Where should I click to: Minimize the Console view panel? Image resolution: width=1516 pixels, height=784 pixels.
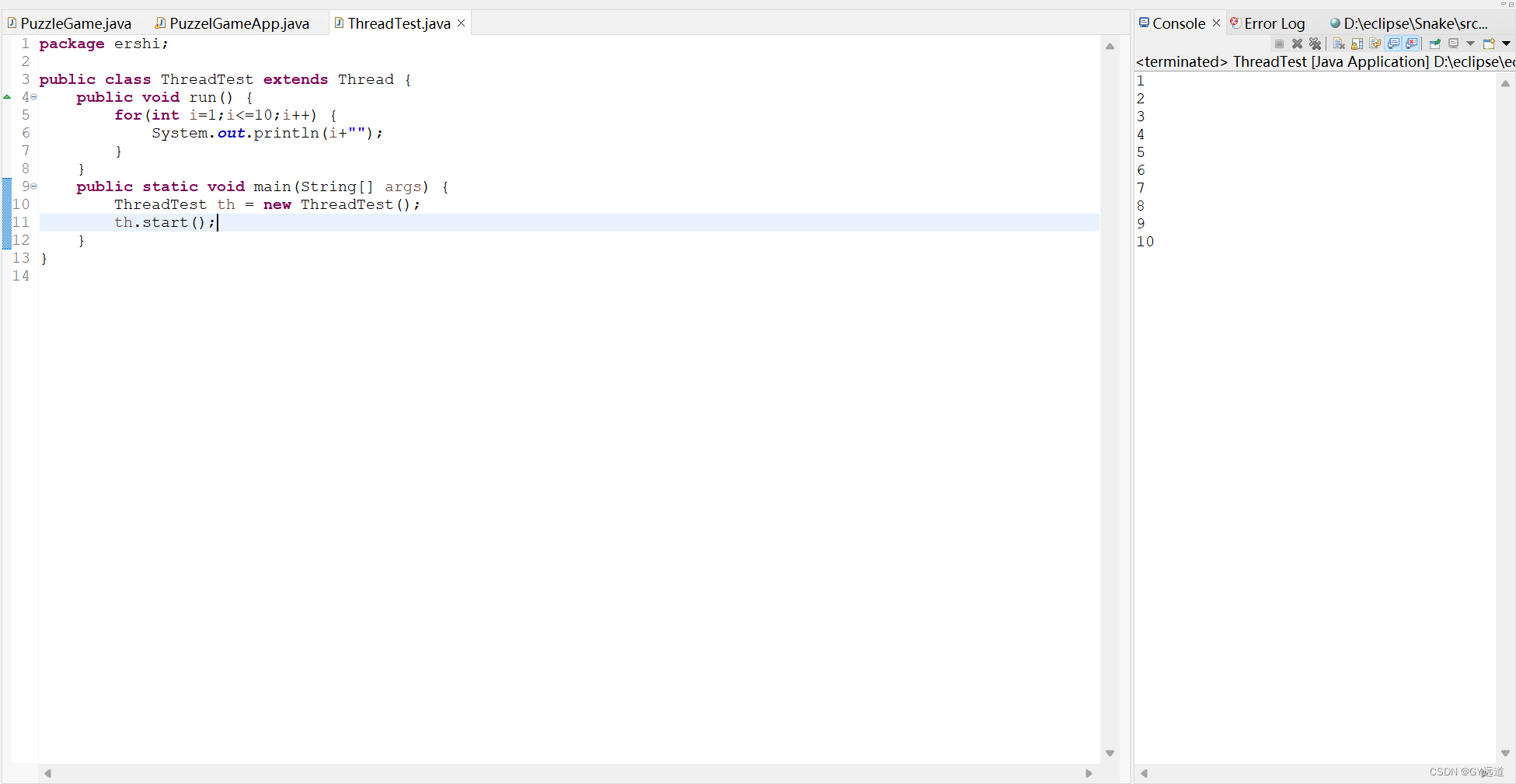pos(1503,4)
